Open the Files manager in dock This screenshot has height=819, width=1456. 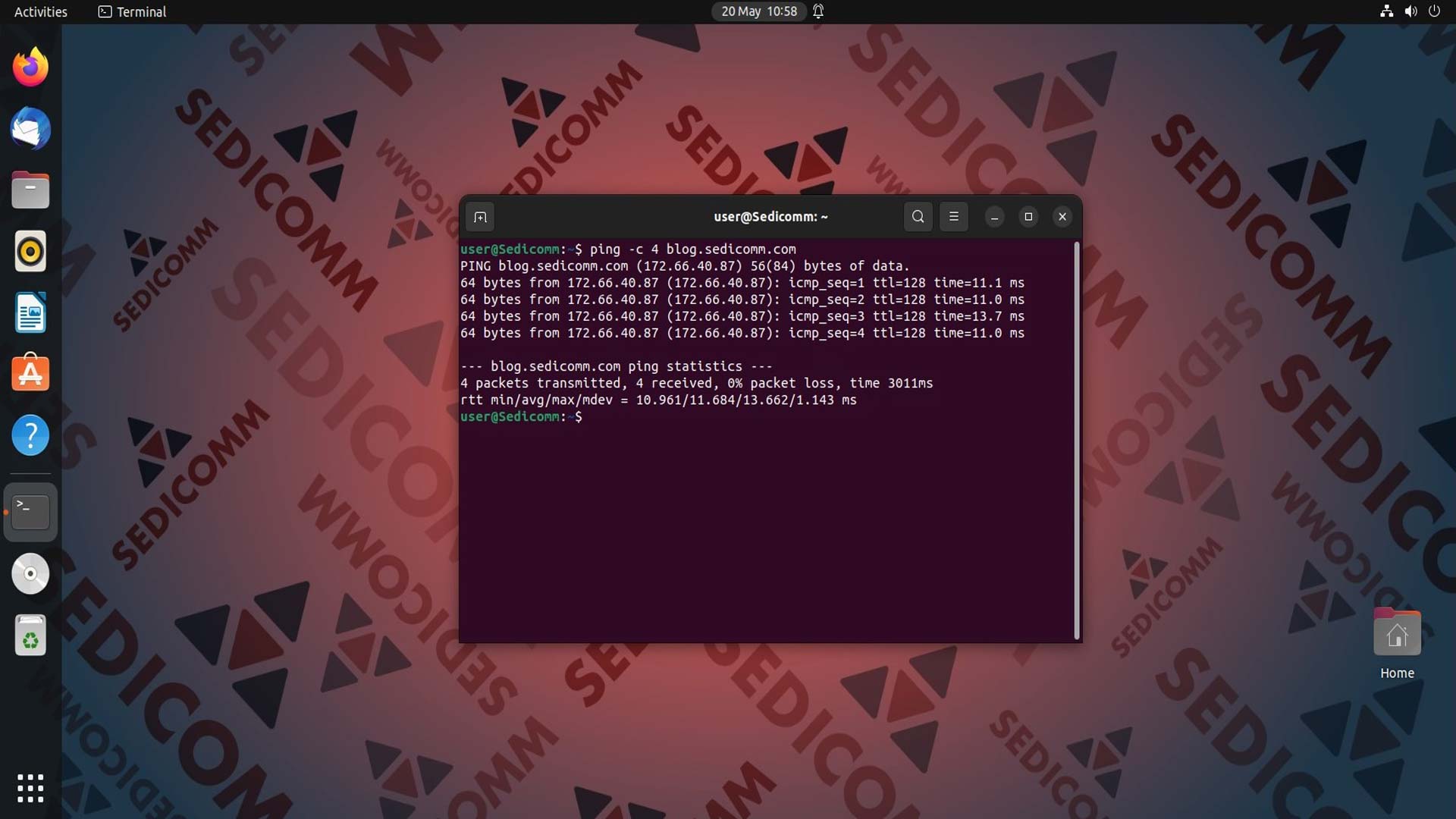coord(30,190)
